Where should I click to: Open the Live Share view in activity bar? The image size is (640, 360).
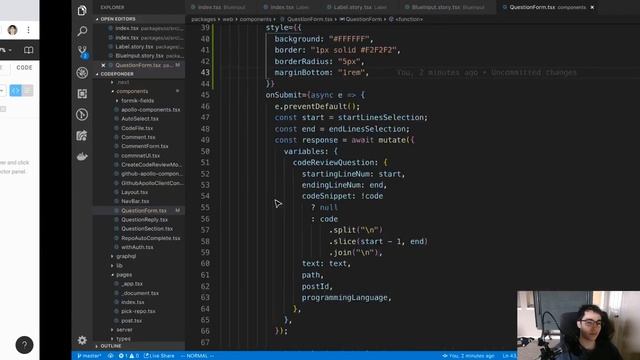[82, 136]
